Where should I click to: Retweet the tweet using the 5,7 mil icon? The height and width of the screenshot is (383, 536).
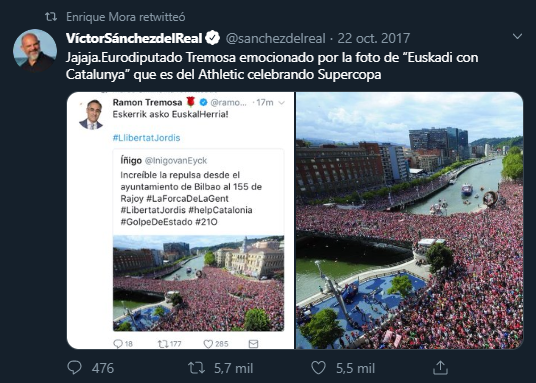(196, 368)
